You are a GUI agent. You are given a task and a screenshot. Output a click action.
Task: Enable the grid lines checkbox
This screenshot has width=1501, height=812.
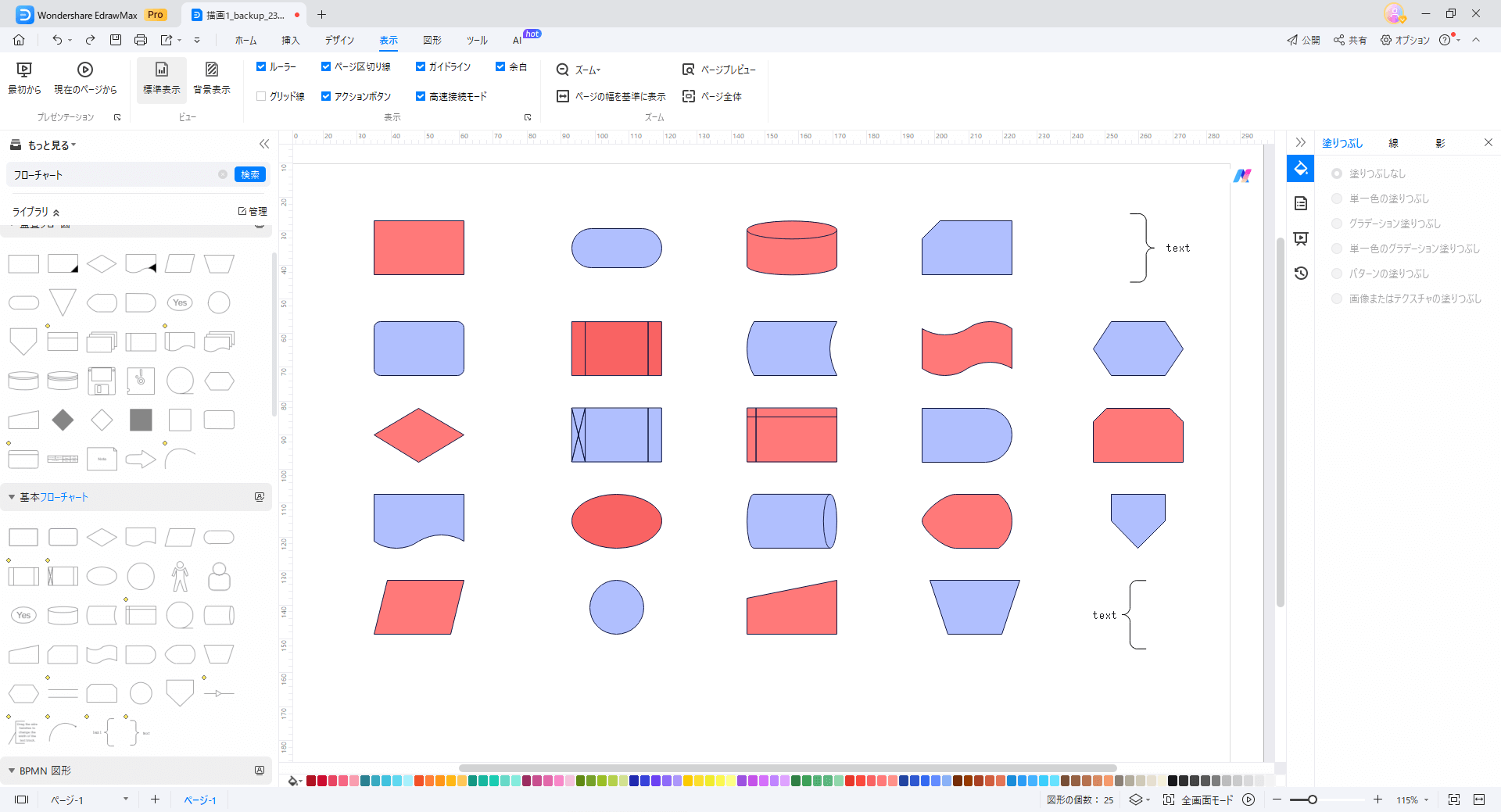pyautogui.click(x=261, y=96)
